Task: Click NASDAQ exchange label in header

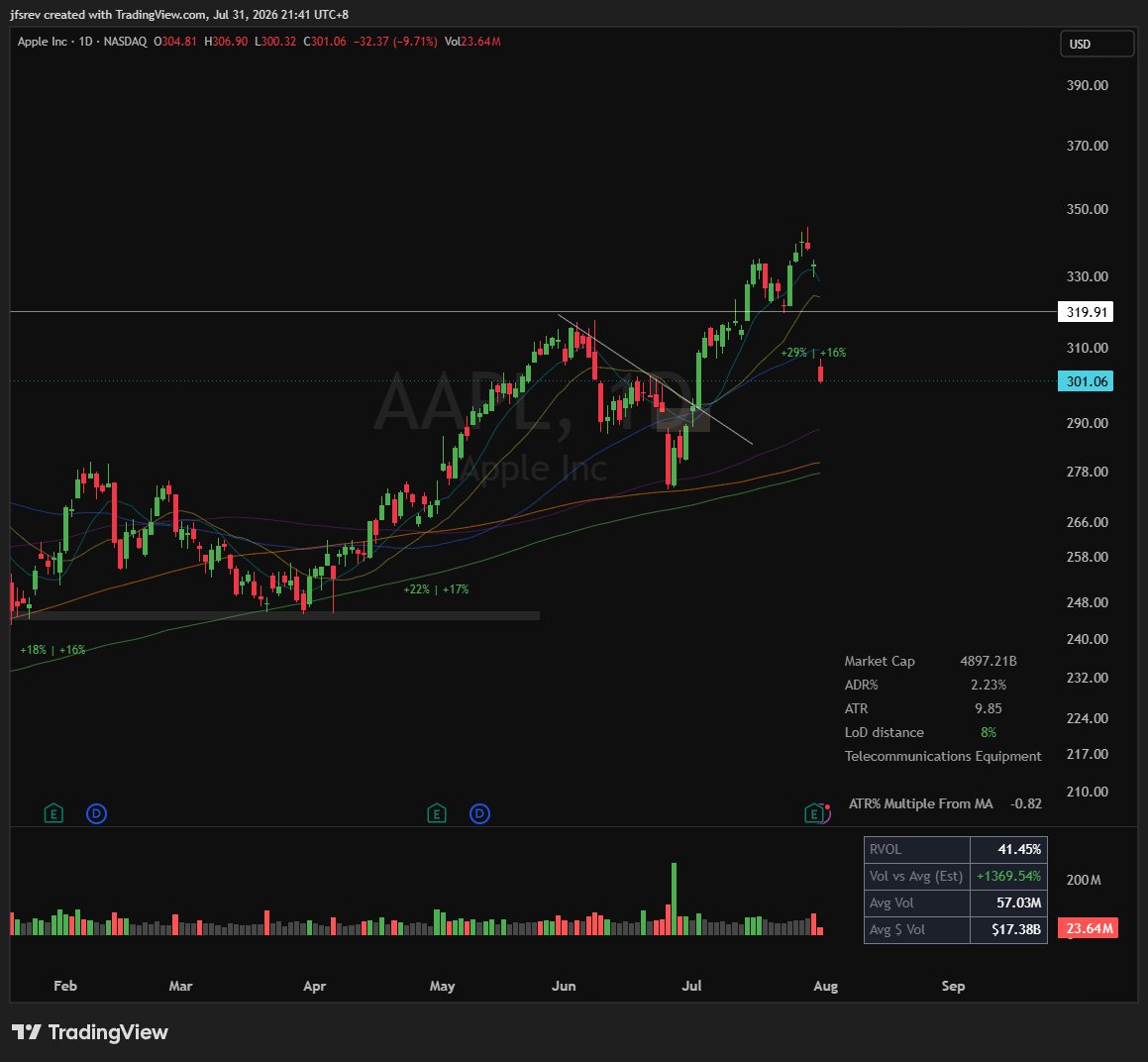Action: coord(125,42)
